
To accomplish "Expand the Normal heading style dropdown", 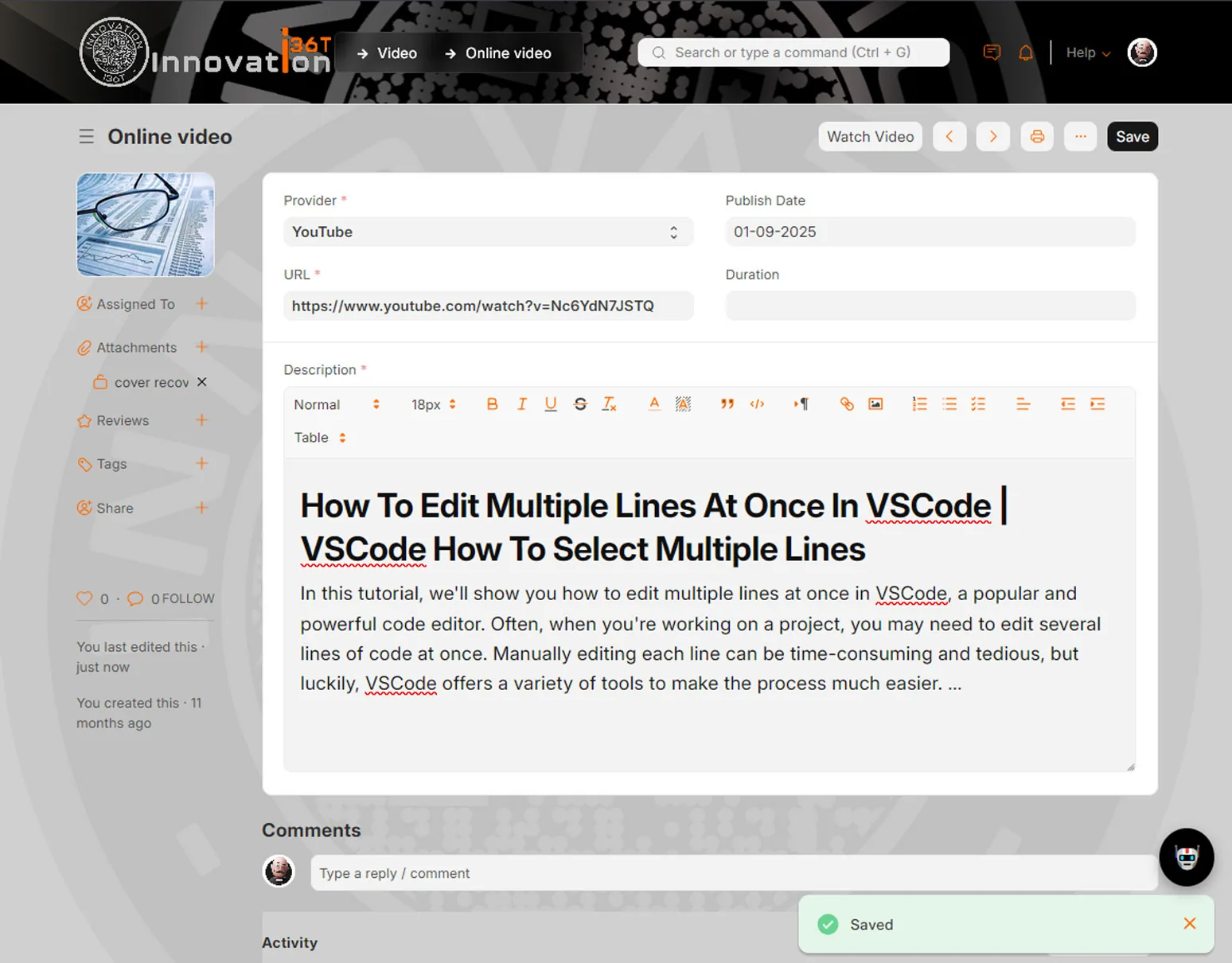I will pyautogui.click(x=336, y=404).
